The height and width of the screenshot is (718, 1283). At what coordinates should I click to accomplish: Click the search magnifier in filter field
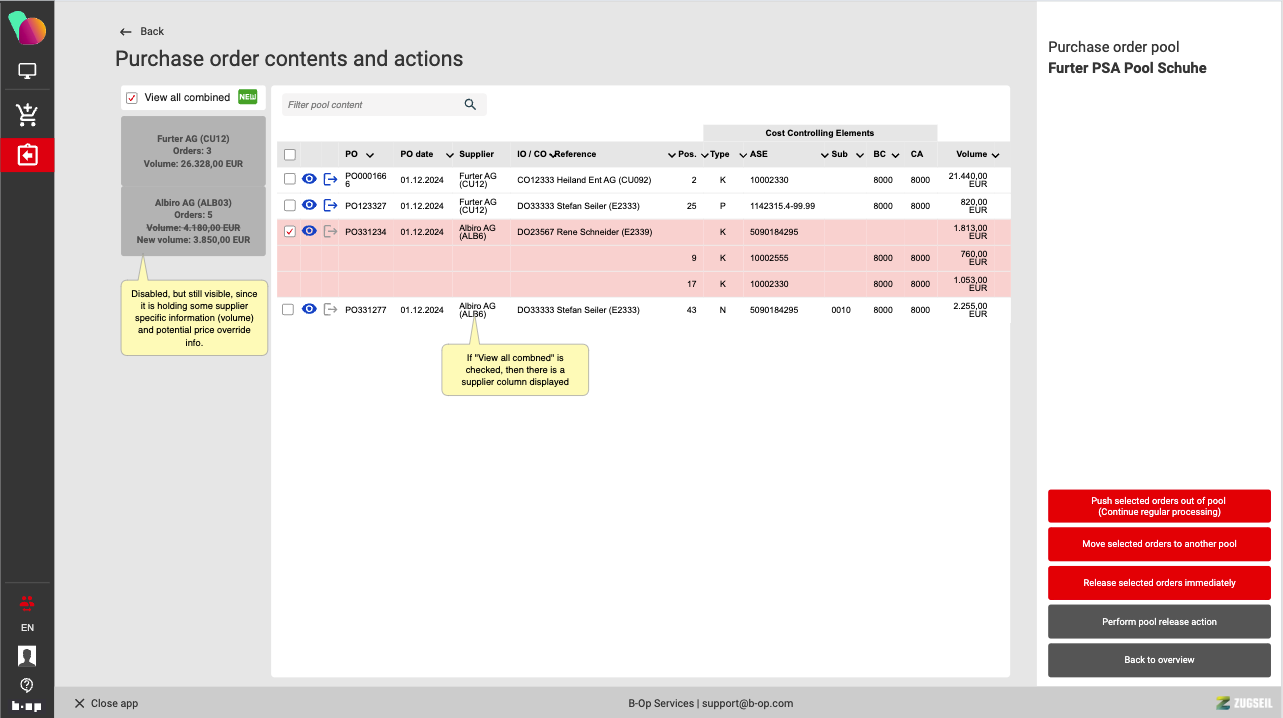(470, 105)
